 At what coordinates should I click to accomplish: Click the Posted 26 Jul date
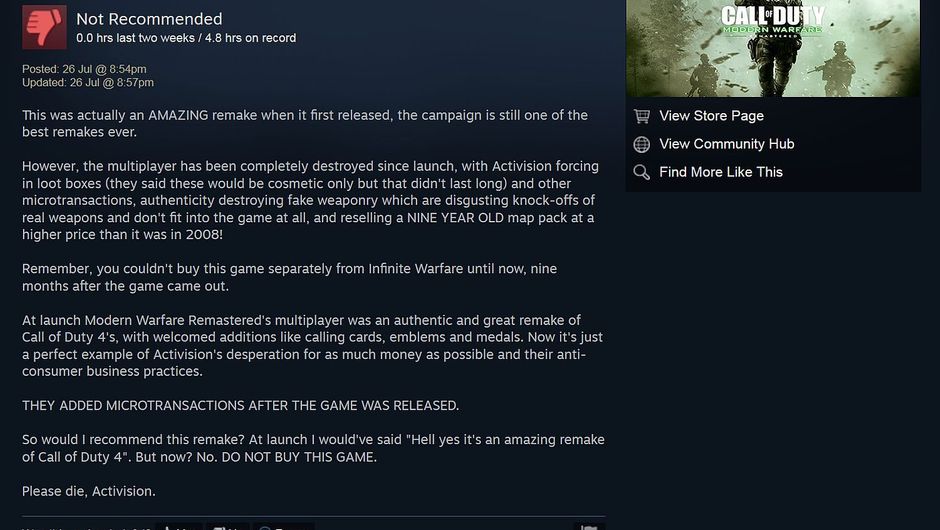[x=84, y=69]
